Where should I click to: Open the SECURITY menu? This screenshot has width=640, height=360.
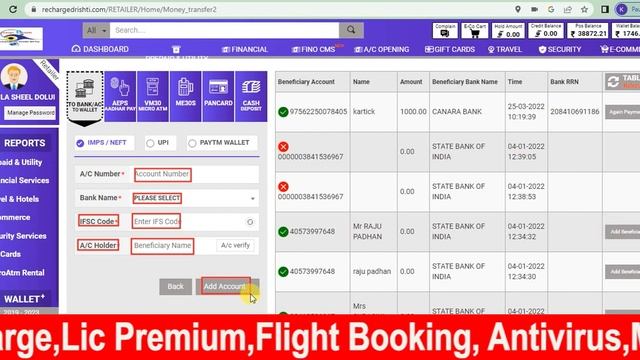[560, 49]
